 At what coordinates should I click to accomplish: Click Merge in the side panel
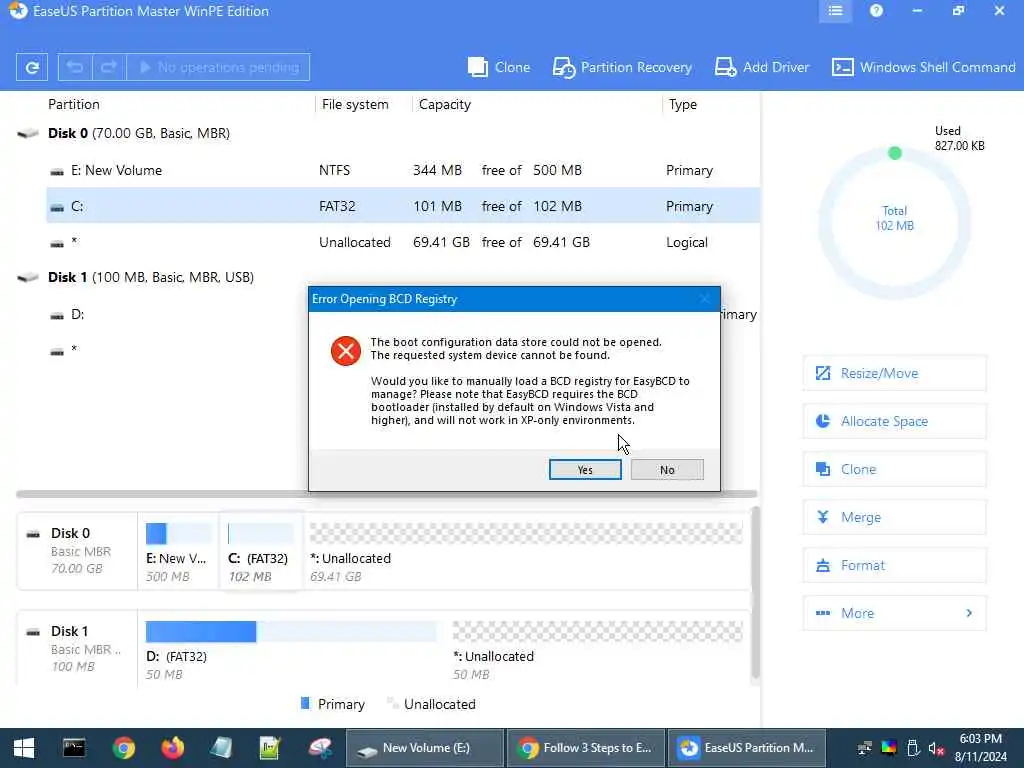tap(894, 517)
